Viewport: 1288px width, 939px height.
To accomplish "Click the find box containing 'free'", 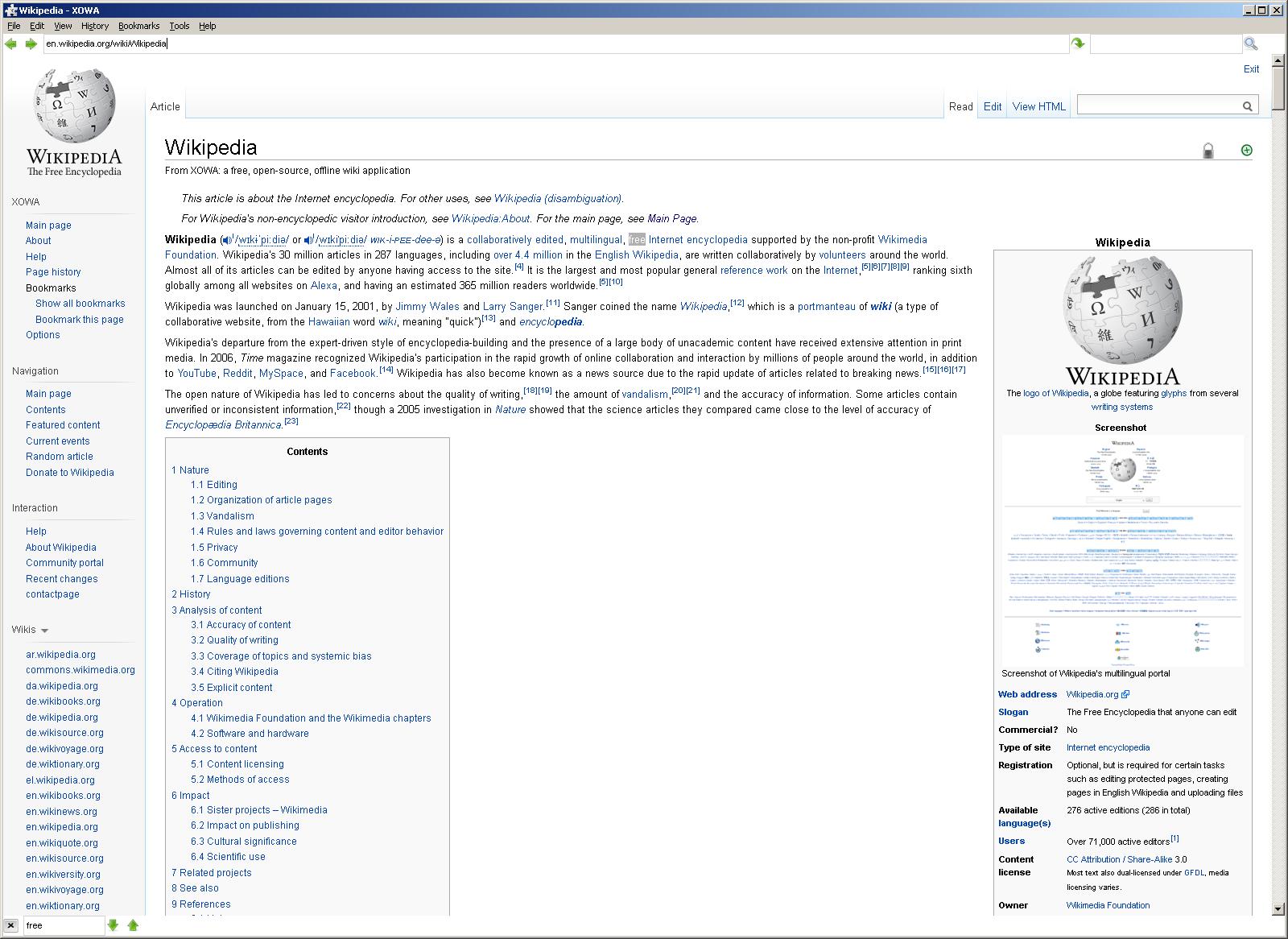I will coord(64,925).
